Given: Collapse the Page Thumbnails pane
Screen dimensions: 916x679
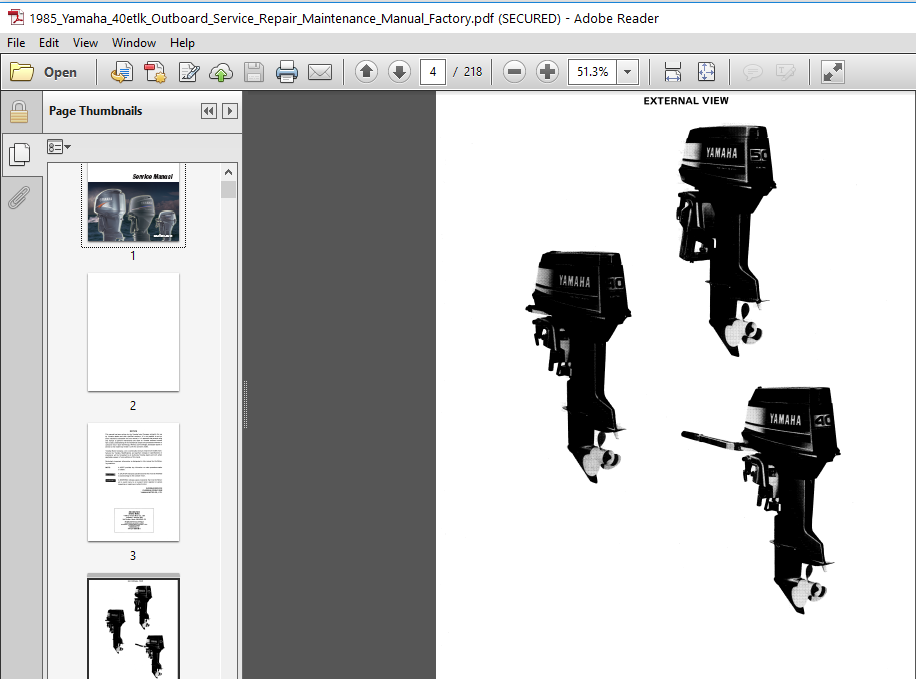Looking at the screenshot, I should (x=209, y=111).
